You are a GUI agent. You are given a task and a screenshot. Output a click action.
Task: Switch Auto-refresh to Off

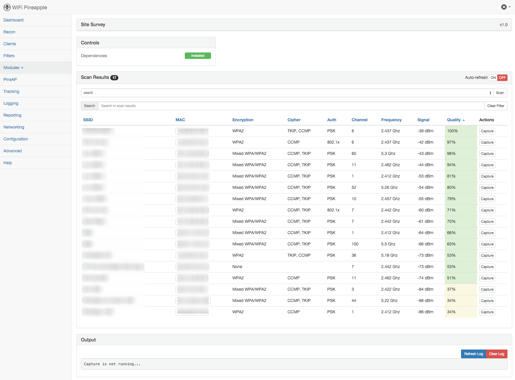502,78
